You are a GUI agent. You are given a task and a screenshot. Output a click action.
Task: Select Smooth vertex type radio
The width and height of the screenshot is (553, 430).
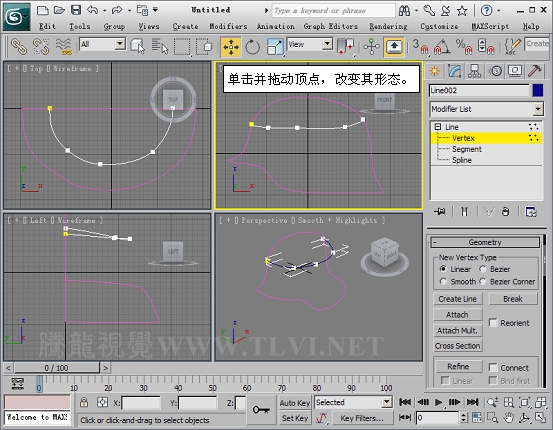pyautogui.click(x=443, y=281)
